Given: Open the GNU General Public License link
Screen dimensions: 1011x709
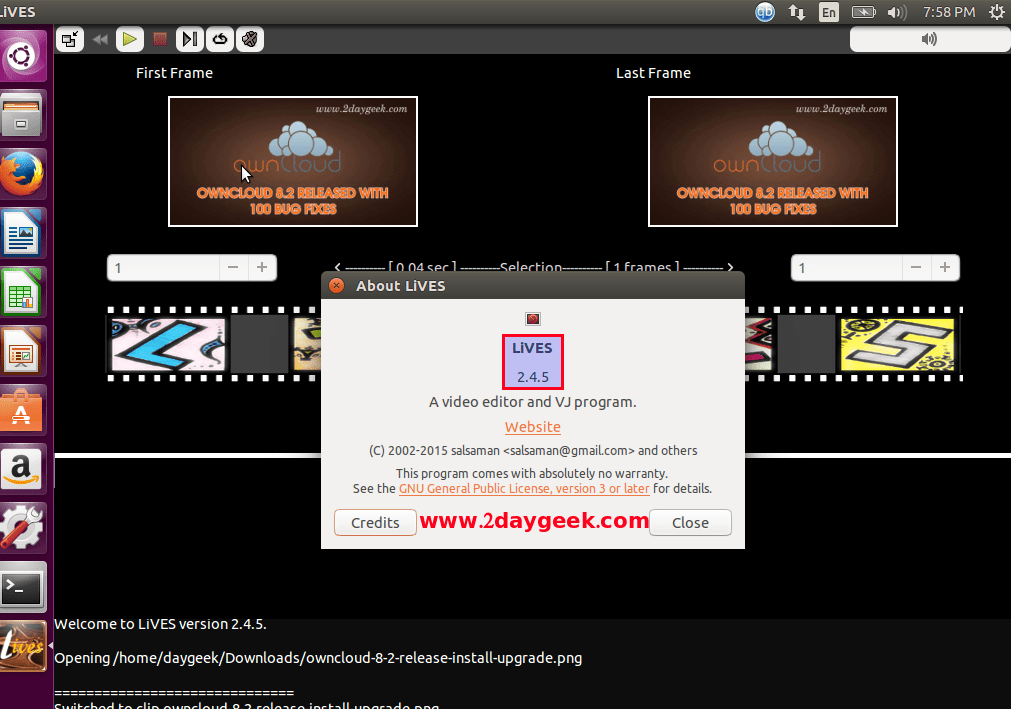Looking at the screenshot, I should click(523, 488).
